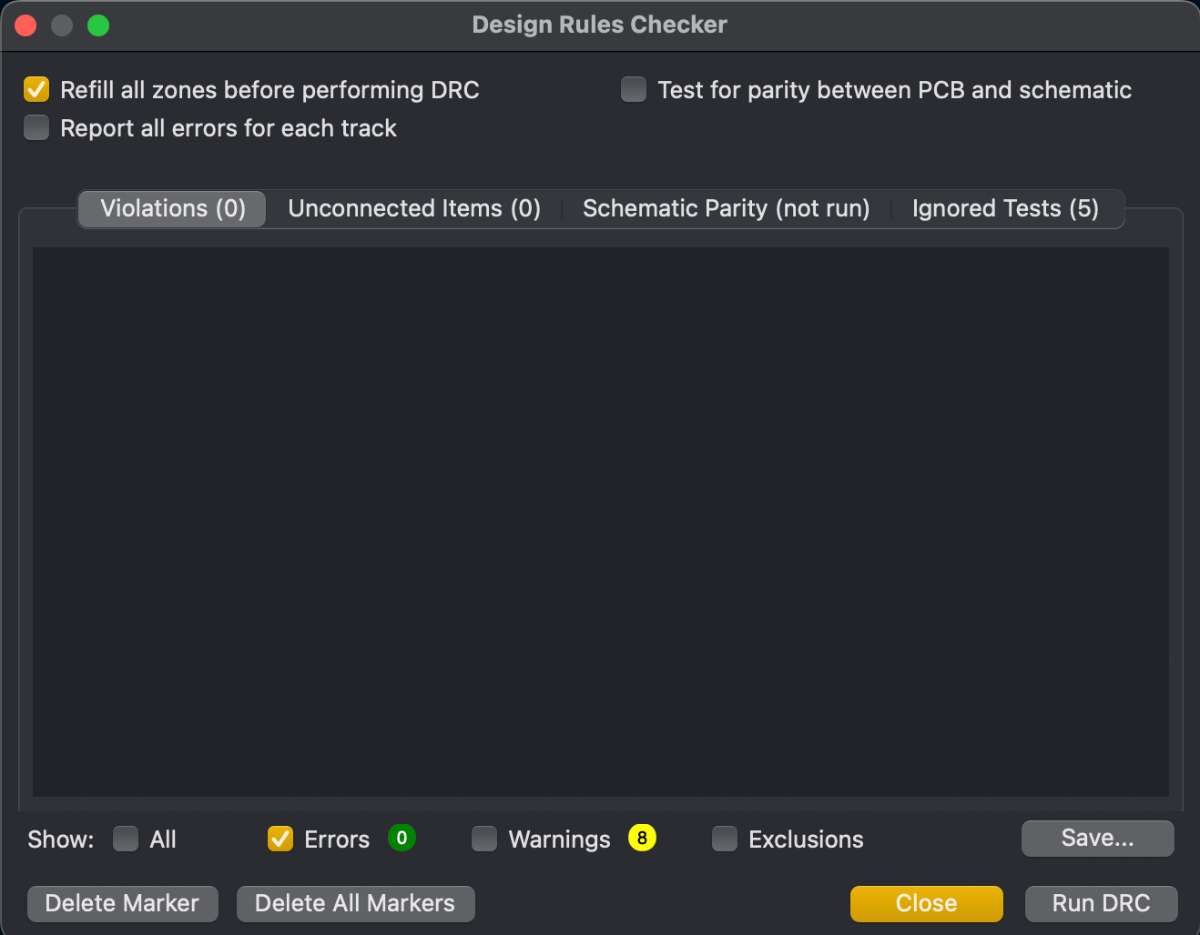This screenshot has width=1200, height=935.
Task: Click the Save... button
Action: click(1097, 838)
